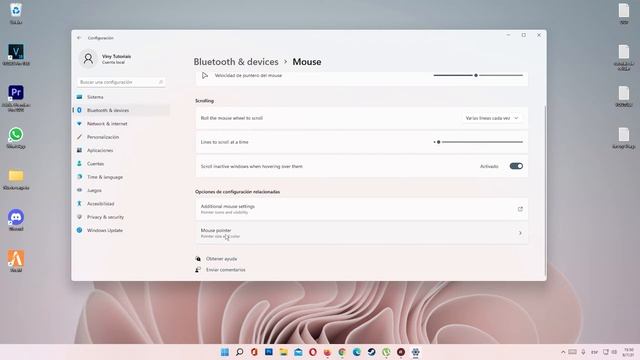Viewport: 640px width, 360px height.
Task: Select the WhatsApp desktop shortcut
Action: click(x=16, y=138)
